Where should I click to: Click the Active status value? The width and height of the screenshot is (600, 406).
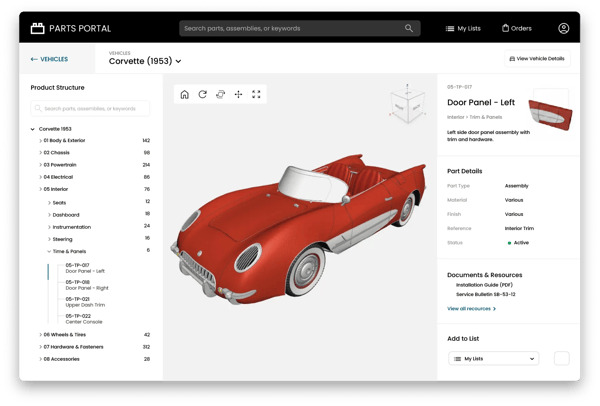pyautogui.click(x=518, y=243)
